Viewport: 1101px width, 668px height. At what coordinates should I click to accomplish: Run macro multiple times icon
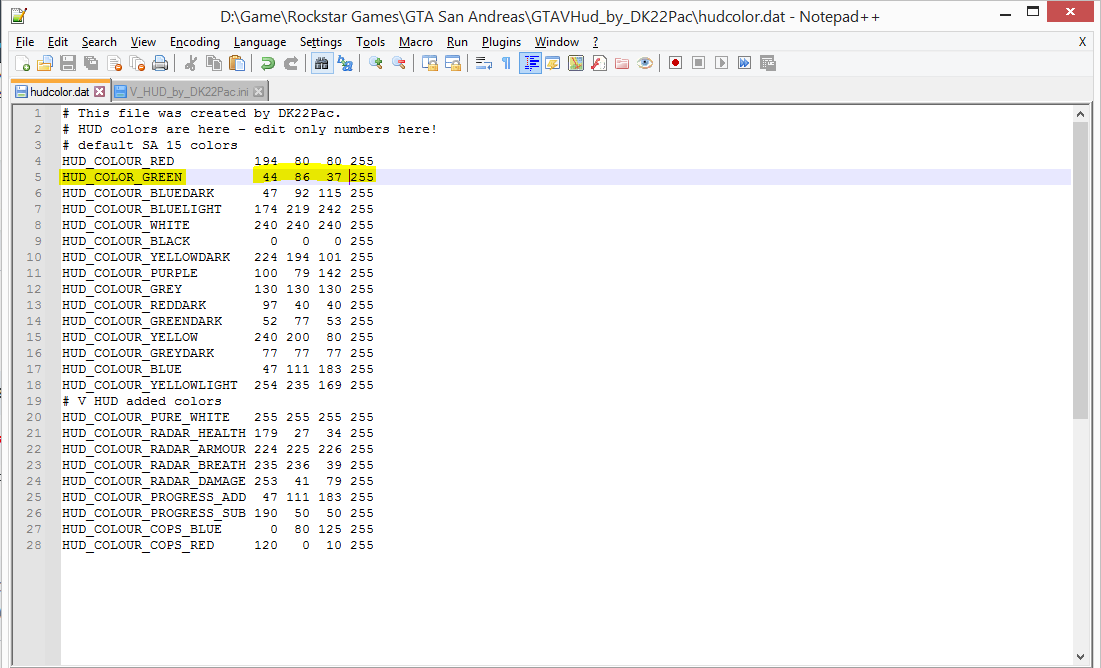[744, 63]
